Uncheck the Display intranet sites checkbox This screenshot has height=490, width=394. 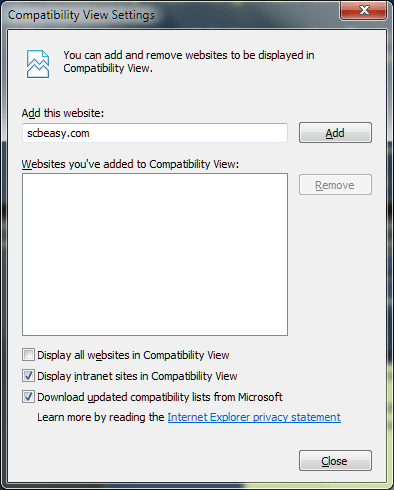tap(28, 376)
